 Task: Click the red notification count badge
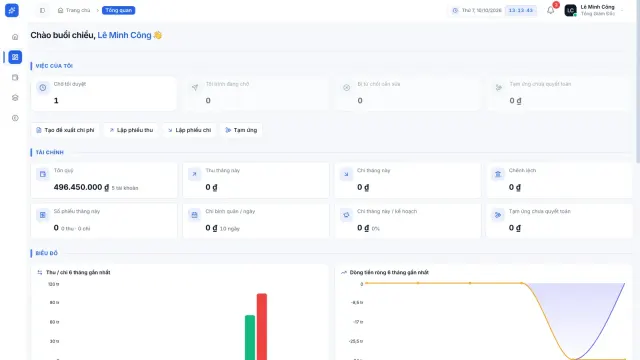click(x=556, y=5)
